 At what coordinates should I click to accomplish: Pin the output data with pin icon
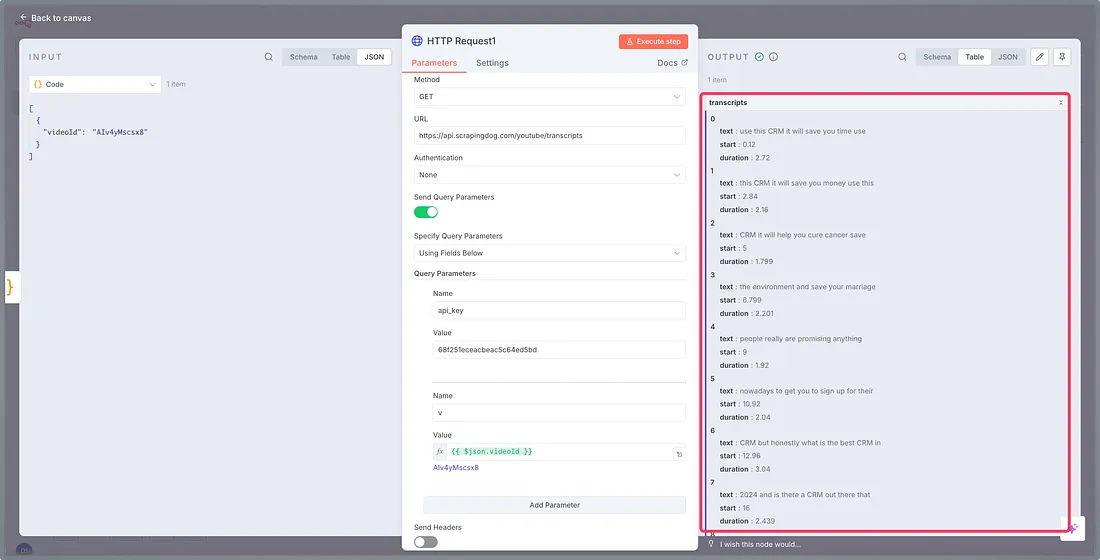1062,57
